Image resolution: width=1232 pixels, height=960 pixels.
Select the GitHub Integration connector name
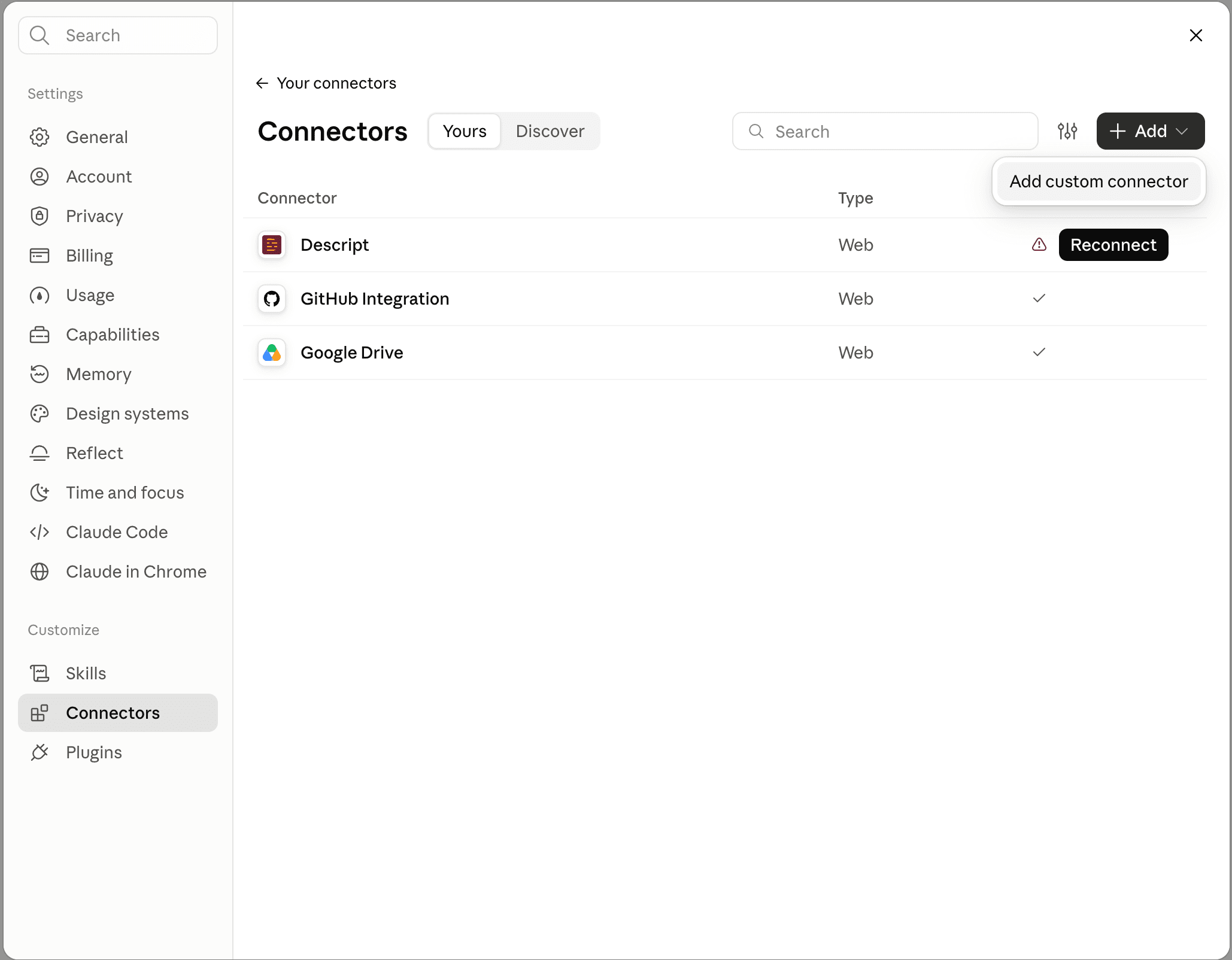(x=375, y=299)
